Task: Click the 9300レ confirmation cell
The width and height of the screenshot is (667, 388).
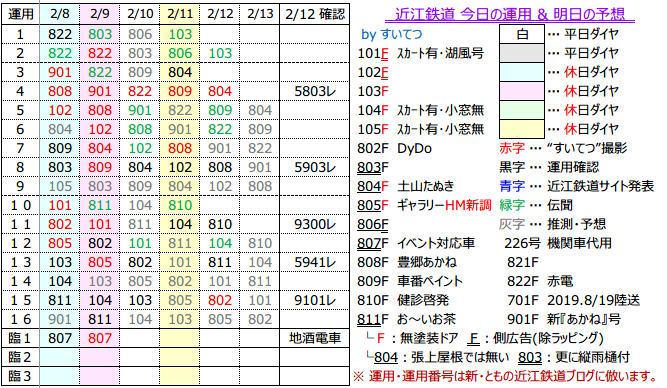Action: click(x=315, y=224)
